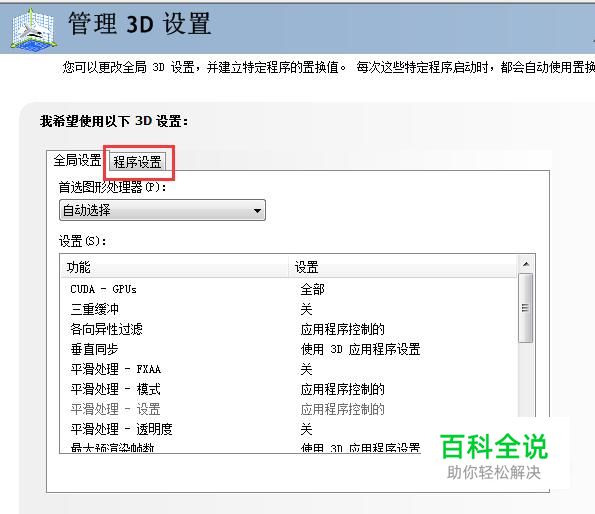Click 关 value next to 平滑处理 - 透明度
The height and width of the screenshot is (514, 595).
click(x=306, y=429)
